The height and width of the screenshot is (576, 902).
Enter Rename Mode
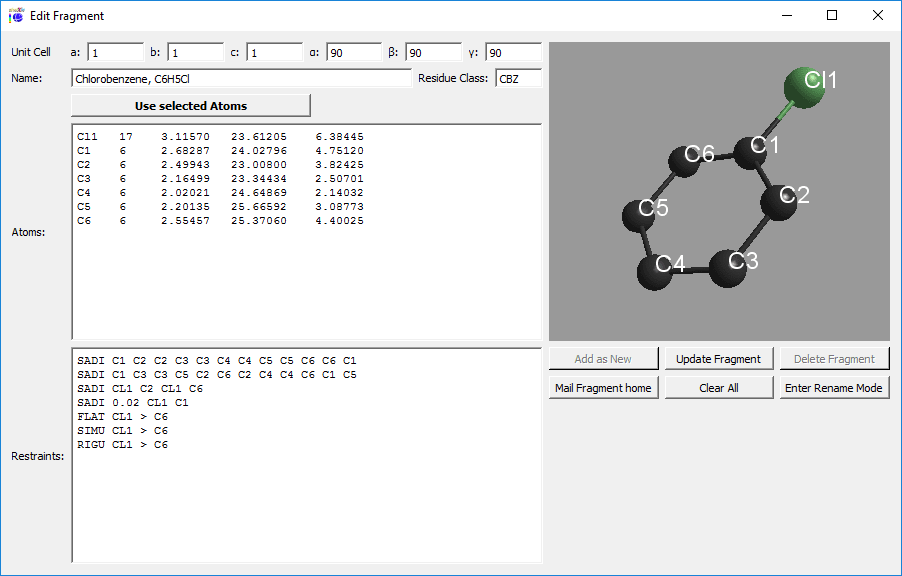coord(834,386)
